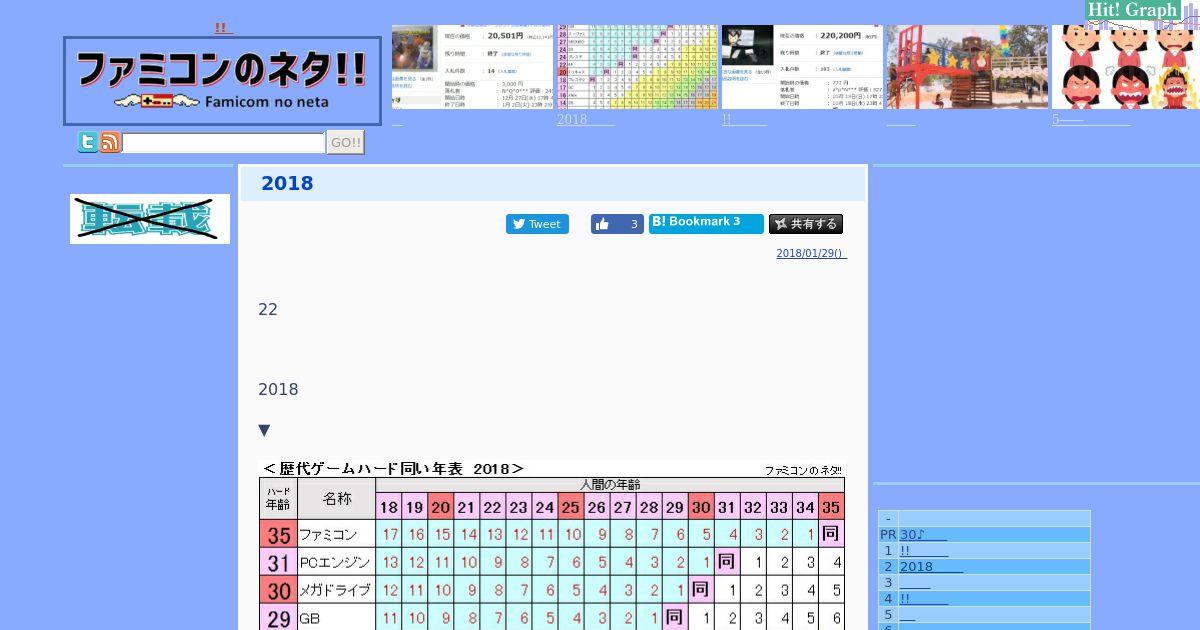1200x630 pixels.
Task: Open the 20,501円 auction thumbnail
Action: (472, 67)
